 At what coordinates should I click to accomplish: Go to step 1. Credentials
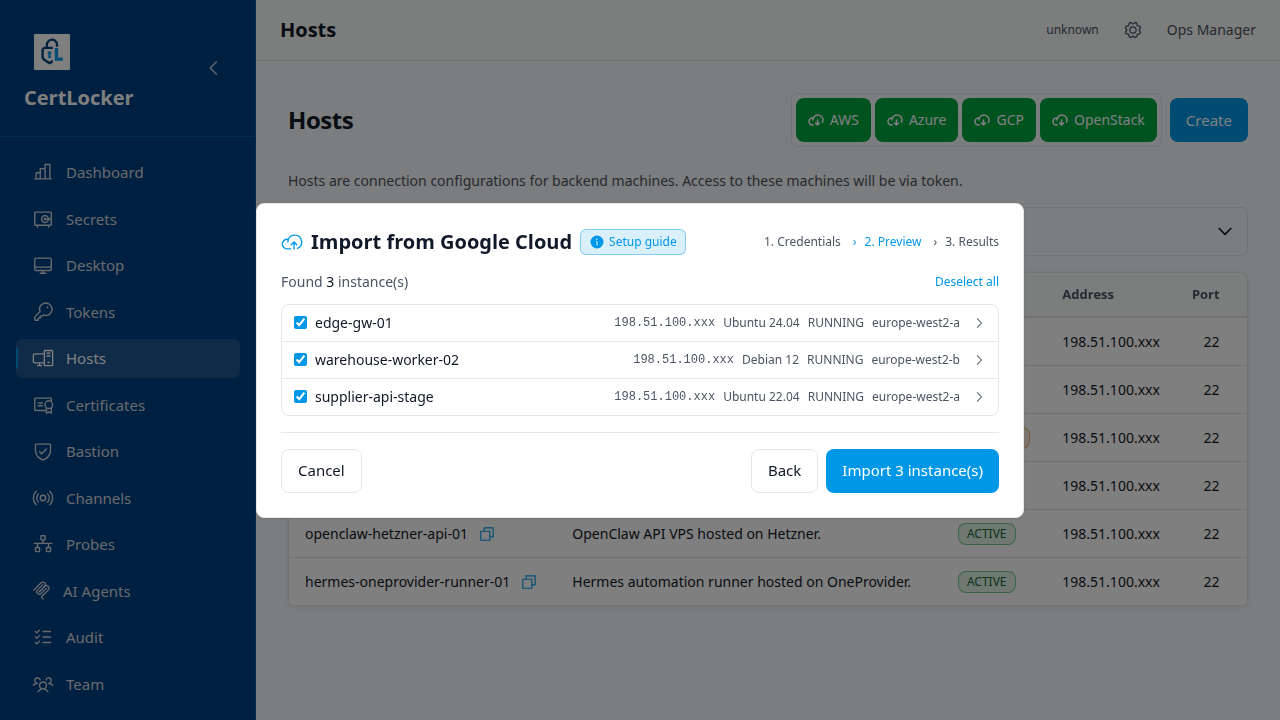[802, 242]
